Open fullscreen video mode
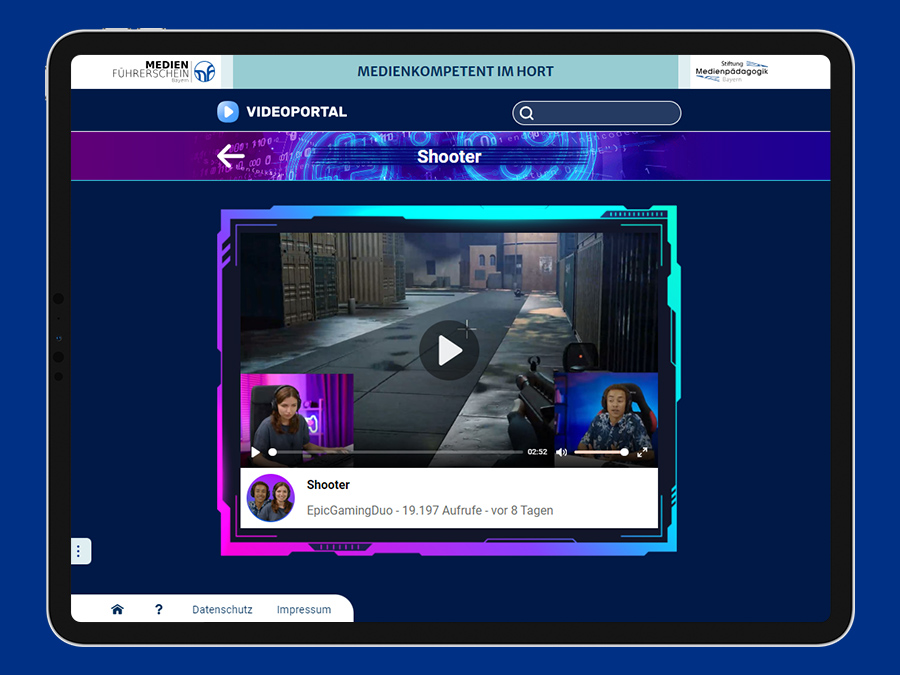The image size is (900, 675). (642, 452)
